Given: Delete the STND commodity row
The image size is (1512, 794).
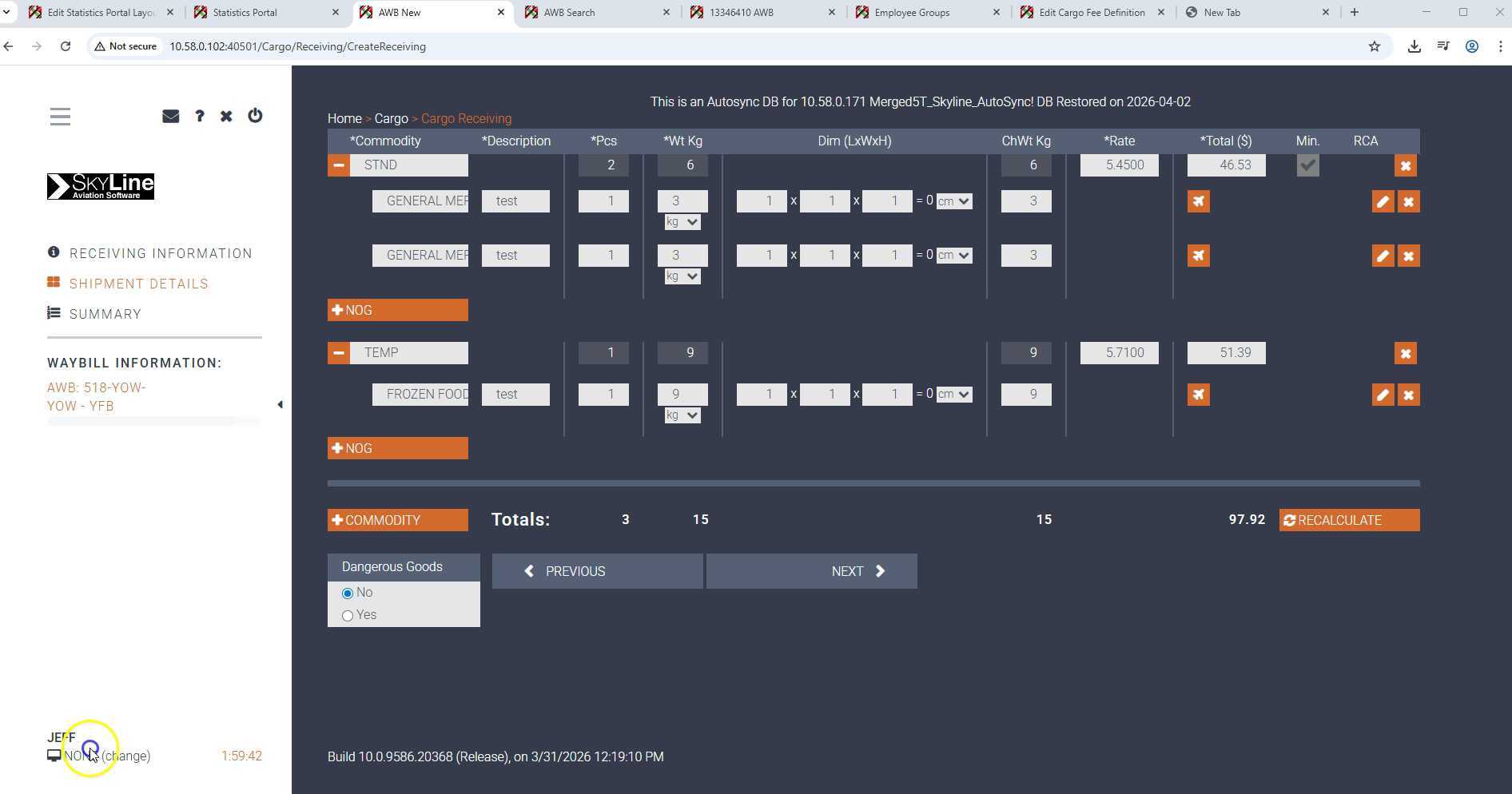Looking at the screenshot, I should pyautogui.click(x=1405, y=165).
